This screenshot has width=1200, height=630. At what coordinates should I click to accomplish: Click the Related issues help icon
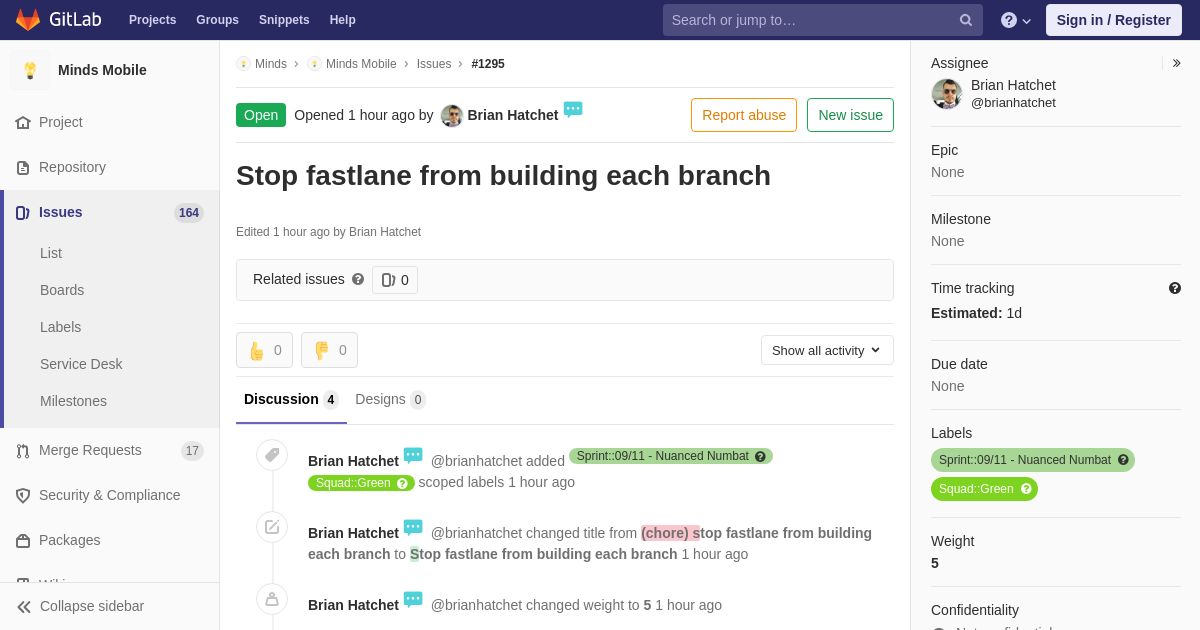coord(358,279)
